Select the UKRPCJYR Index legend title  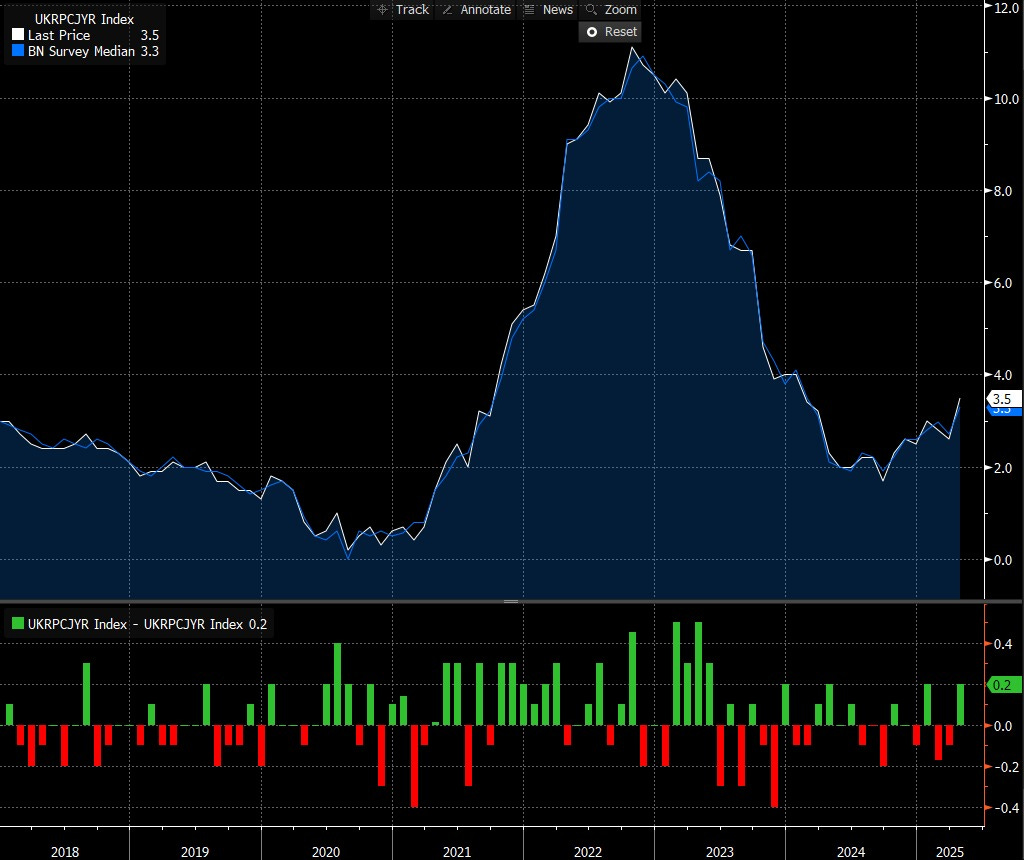coord(84,20)
